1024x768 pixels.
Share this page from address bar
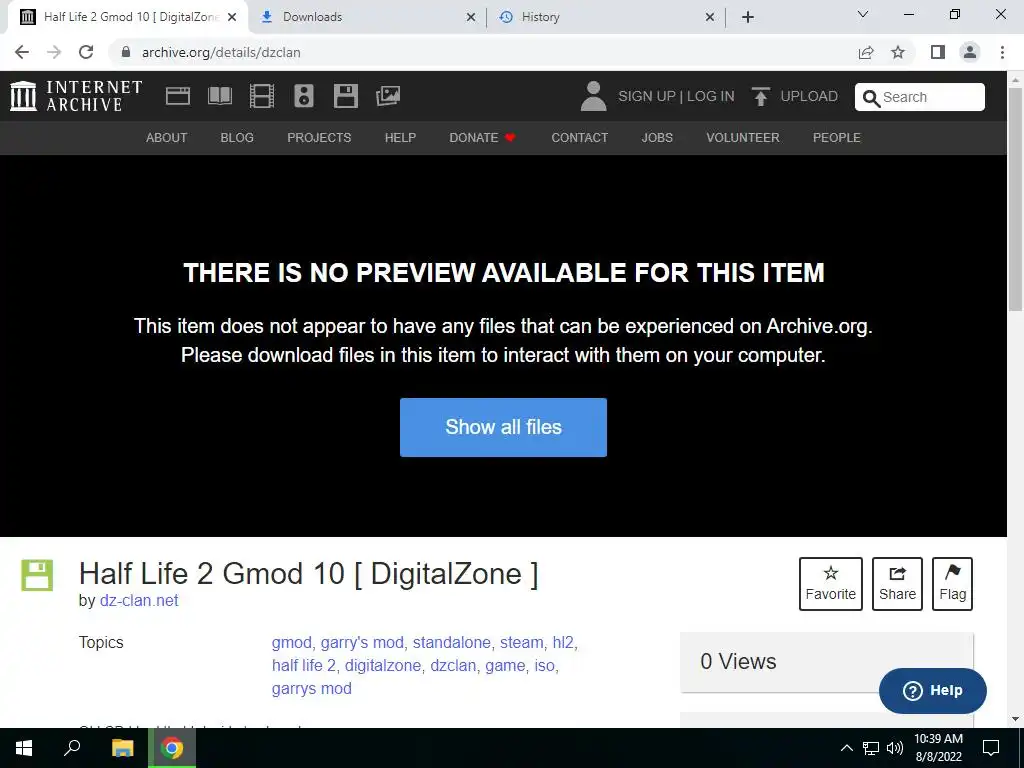pos(866,52)
